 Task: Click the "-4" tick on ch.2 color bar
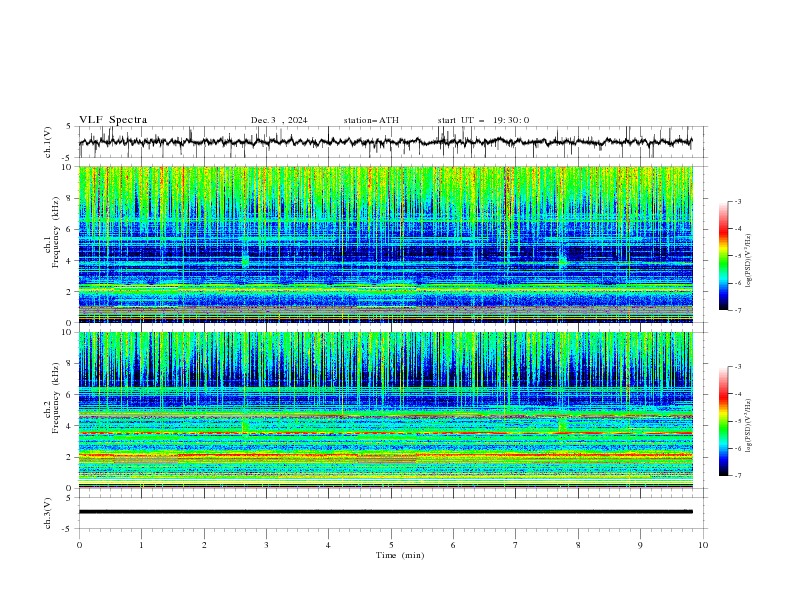pyautogui.click(x=737, y=394)
